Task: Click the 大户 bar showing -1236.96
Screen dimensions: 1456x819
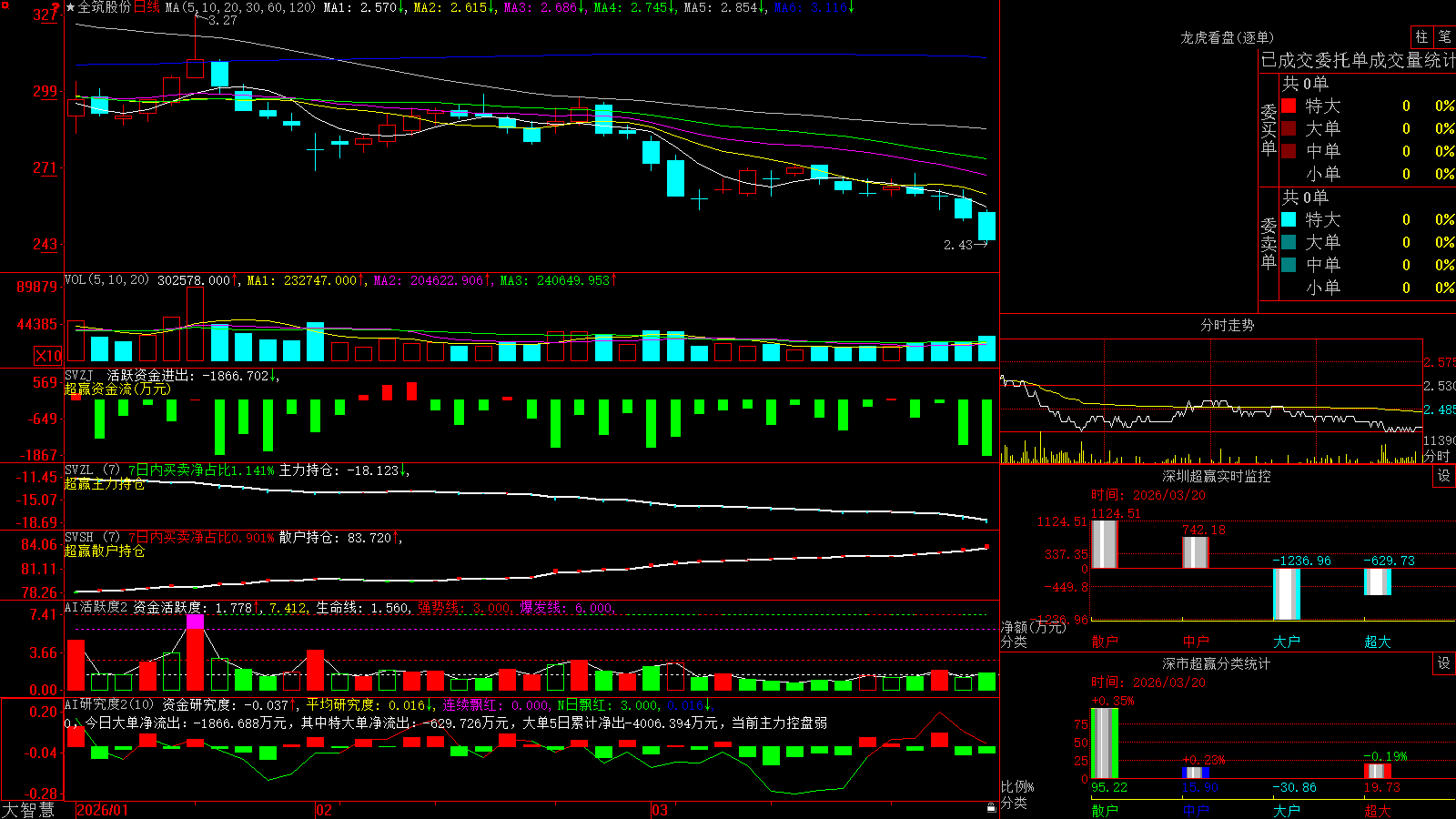Action: 1286,594
